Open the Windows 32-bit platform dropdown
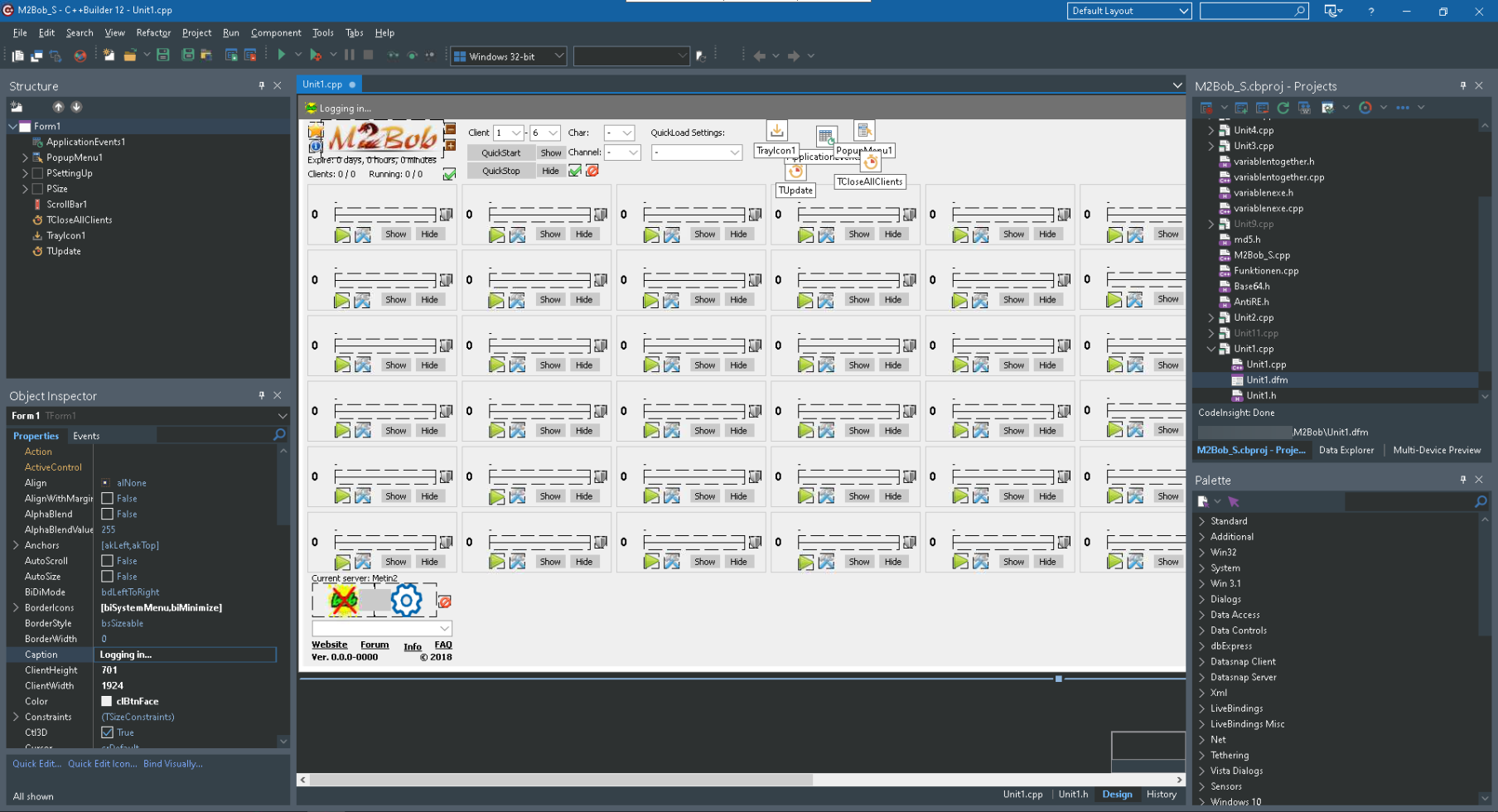This screenshot has width=1498, height=812. click(509, 56)
